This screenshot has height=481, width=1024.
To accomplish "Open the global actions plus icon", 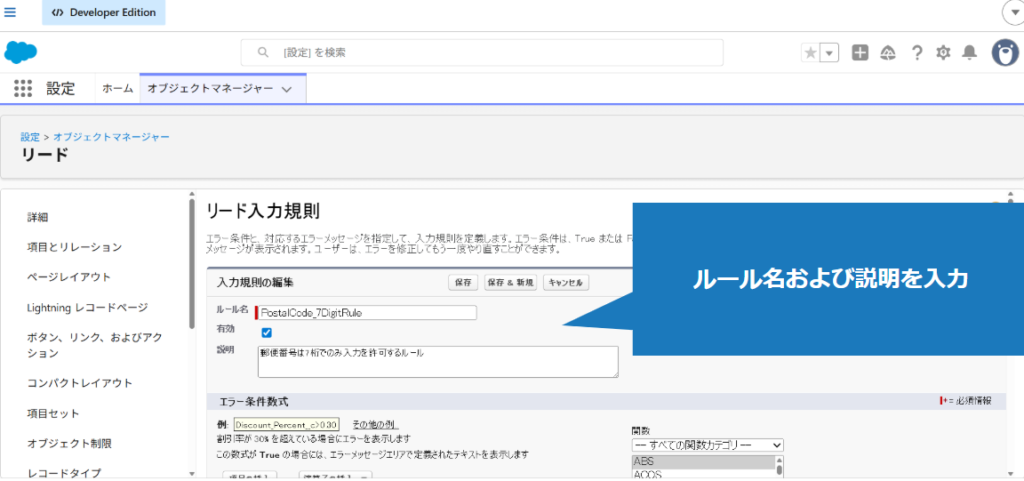I will (860, 53).
